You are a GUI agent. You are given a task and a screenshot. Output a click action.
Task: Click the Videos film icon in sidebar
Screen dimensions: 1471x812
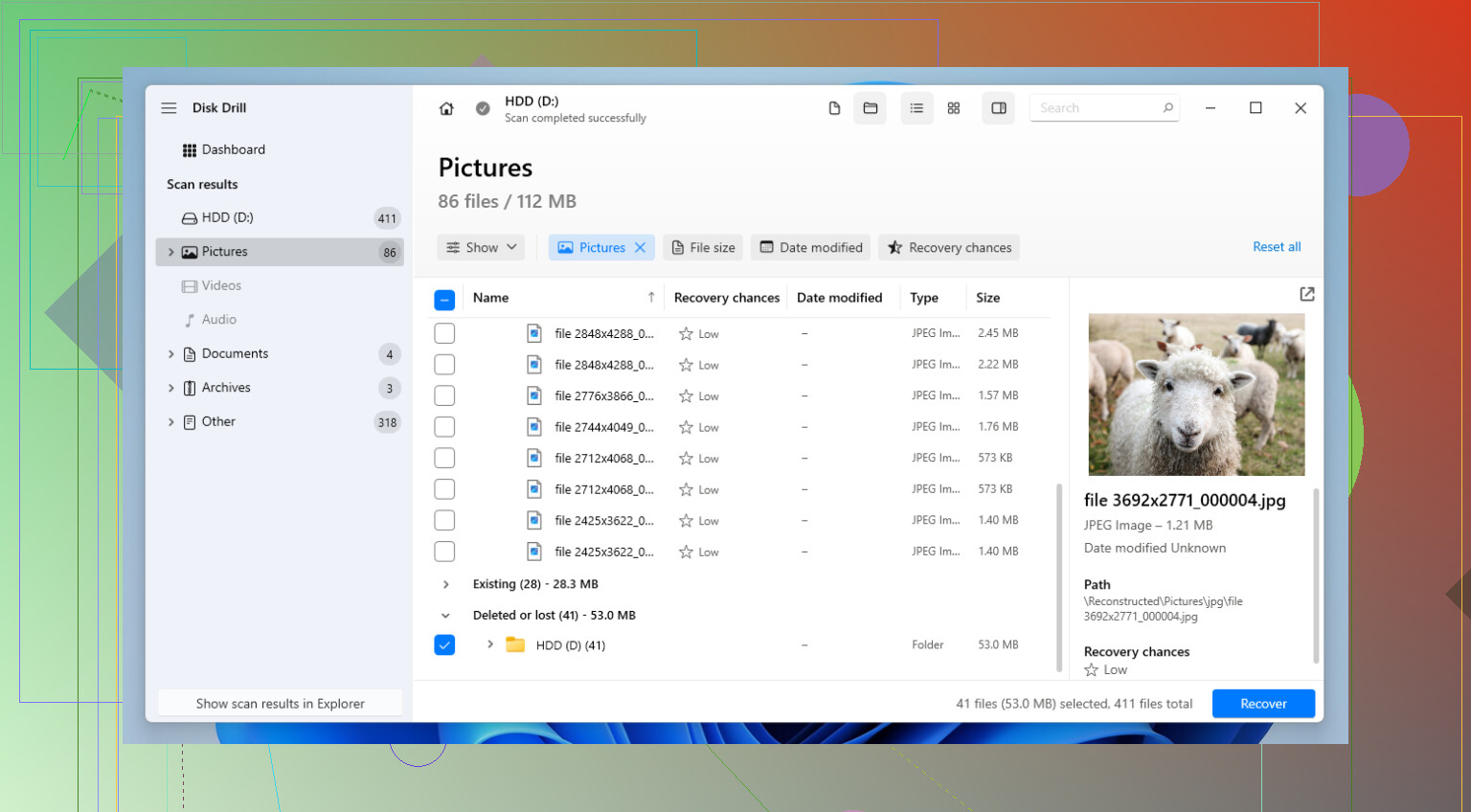point(190,286)
